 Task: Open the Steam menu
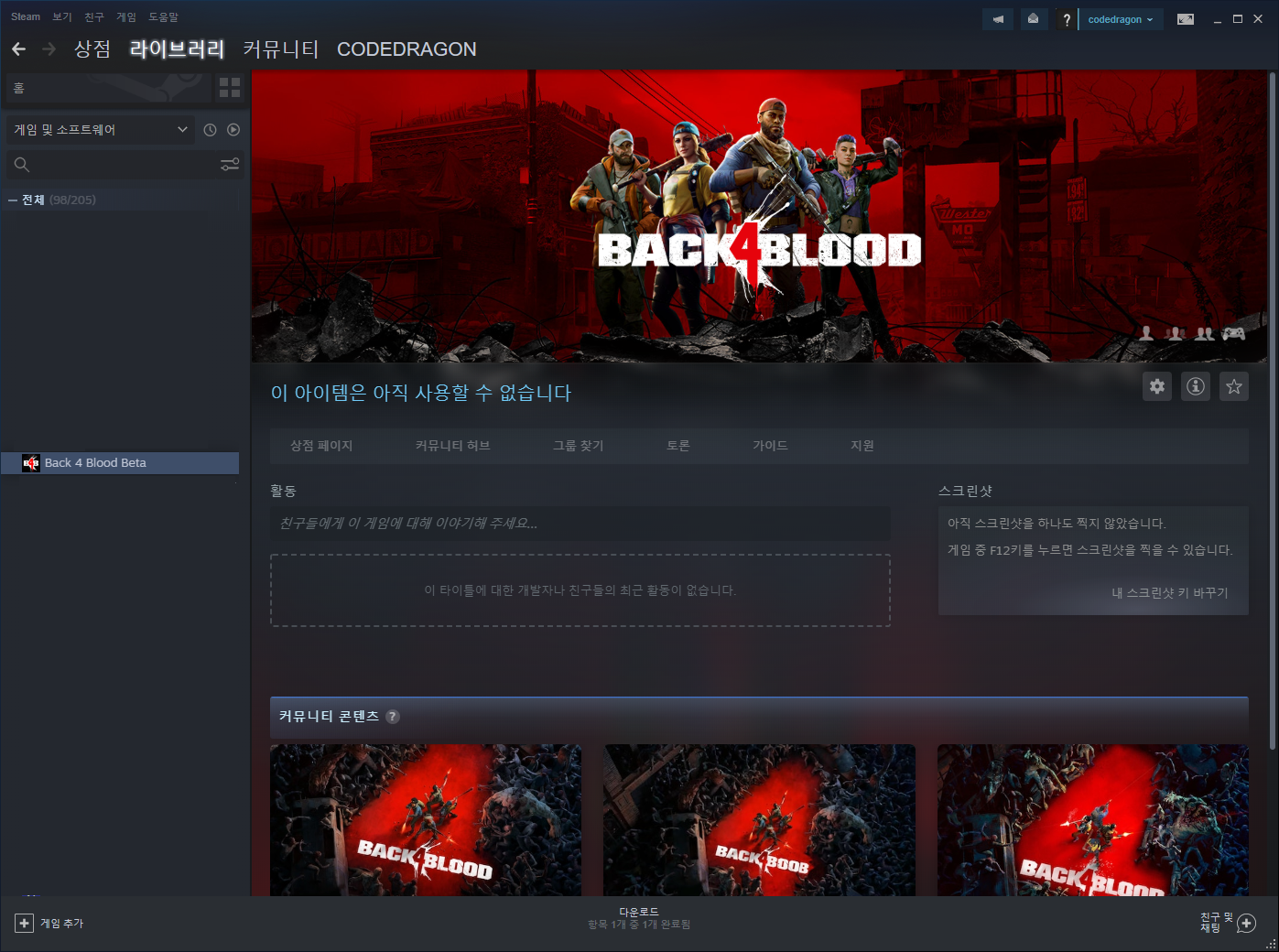(26, 16)
